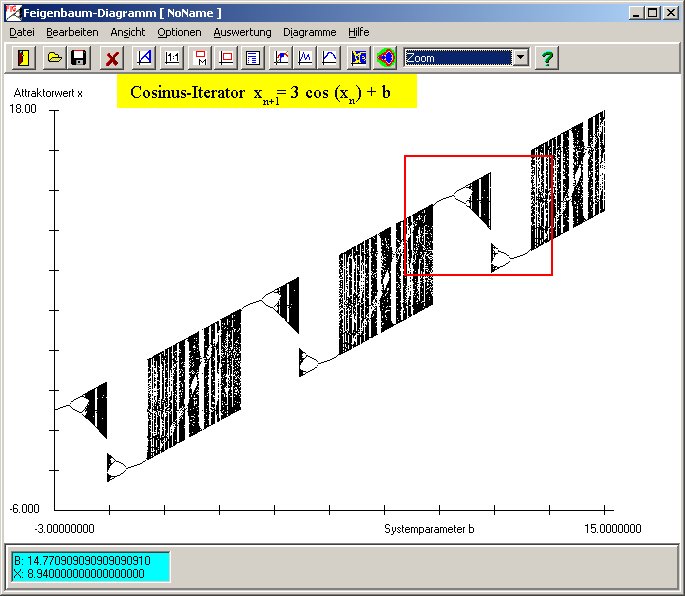This screenshot has height=596, width=685.
Task: Click the B: 14.77 coordinate readout
Action: point(82,561)
